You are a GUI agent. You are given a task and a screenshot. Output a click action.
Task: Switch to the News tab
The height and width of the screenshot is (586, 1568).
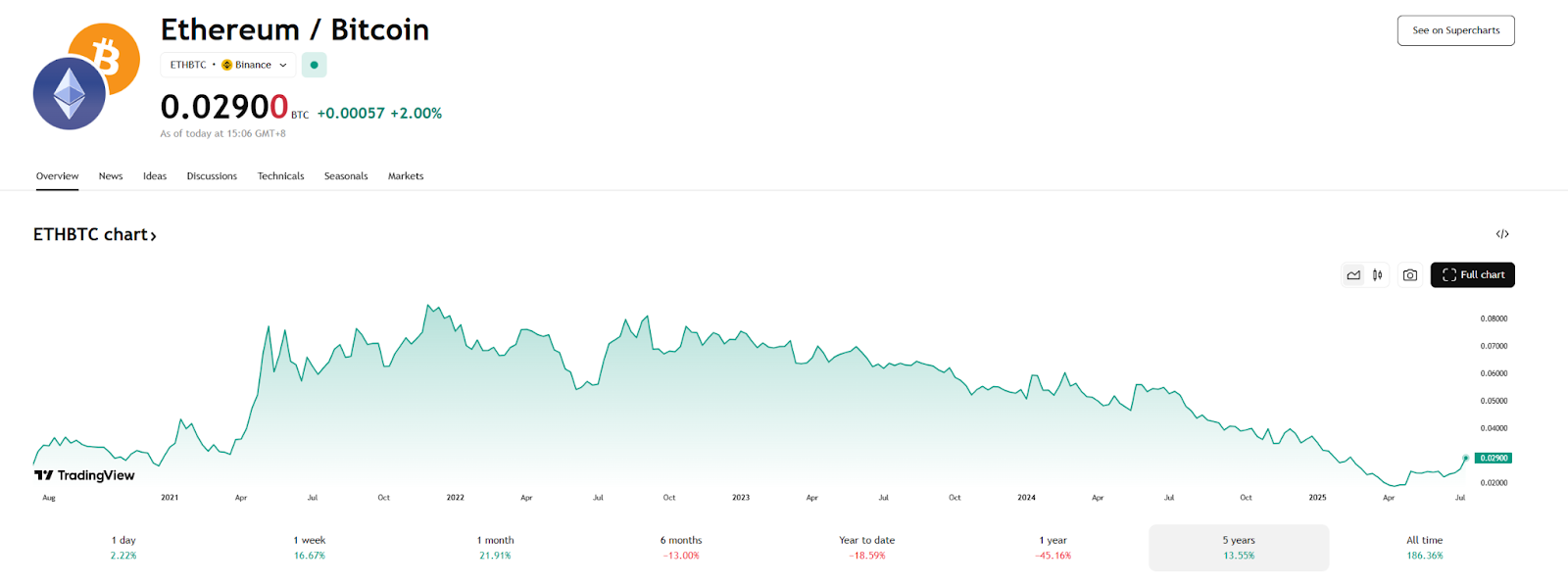pos(111,176)
